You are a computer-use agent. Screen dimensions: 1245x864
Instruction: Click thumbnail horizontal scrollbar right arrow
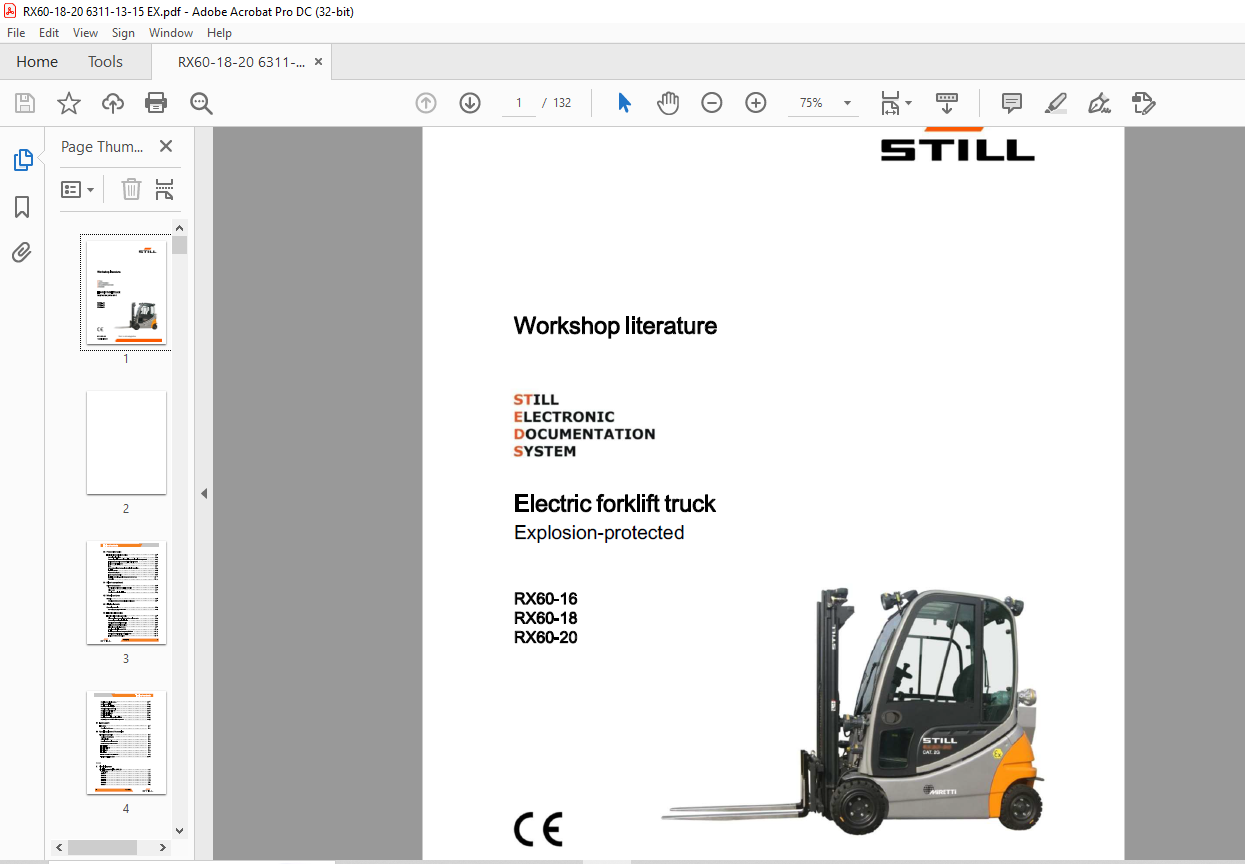[x=164, y=847]
